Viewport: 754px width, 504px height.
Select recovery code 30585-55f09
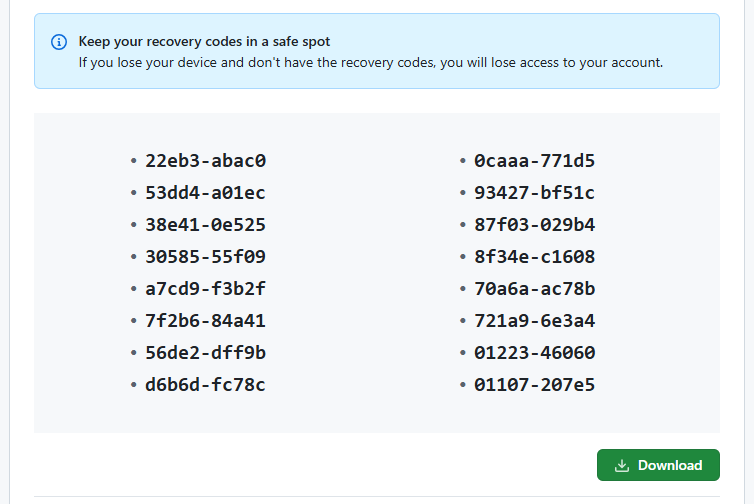point(205,256)
